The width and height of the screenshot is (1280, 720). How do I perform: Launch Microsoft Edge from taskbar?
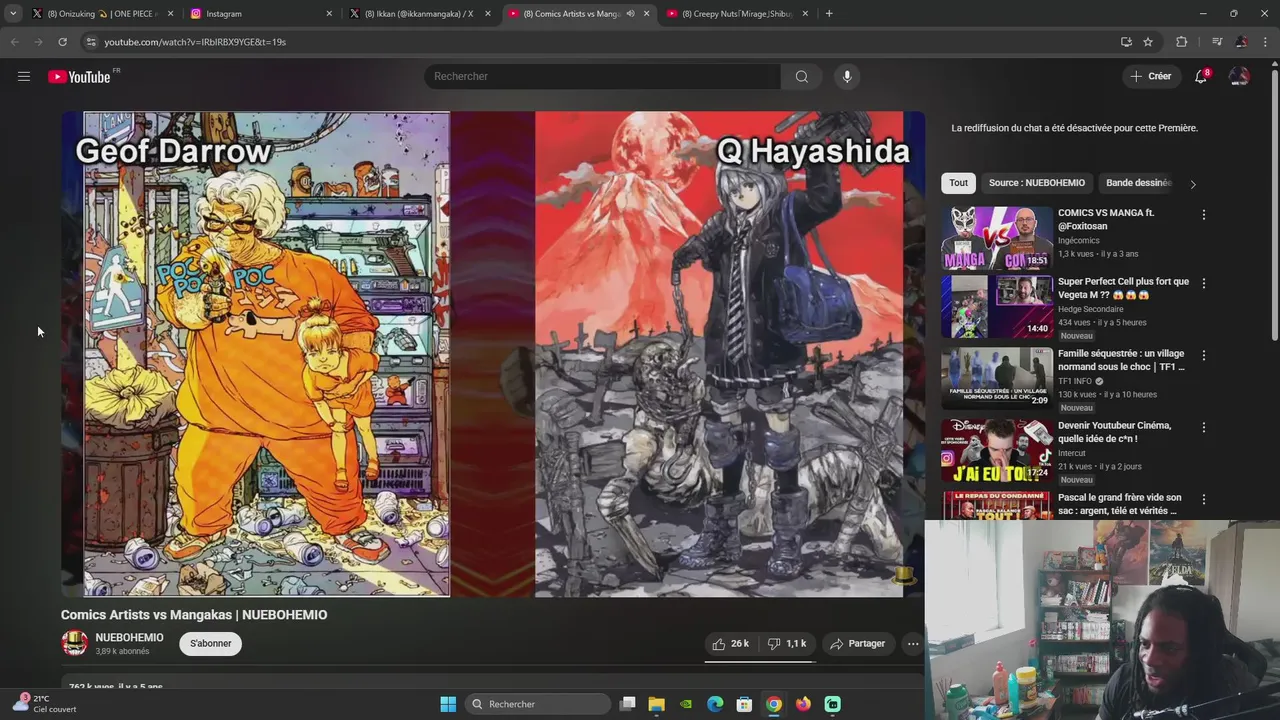pyautogui.click(x=715, y=704)
